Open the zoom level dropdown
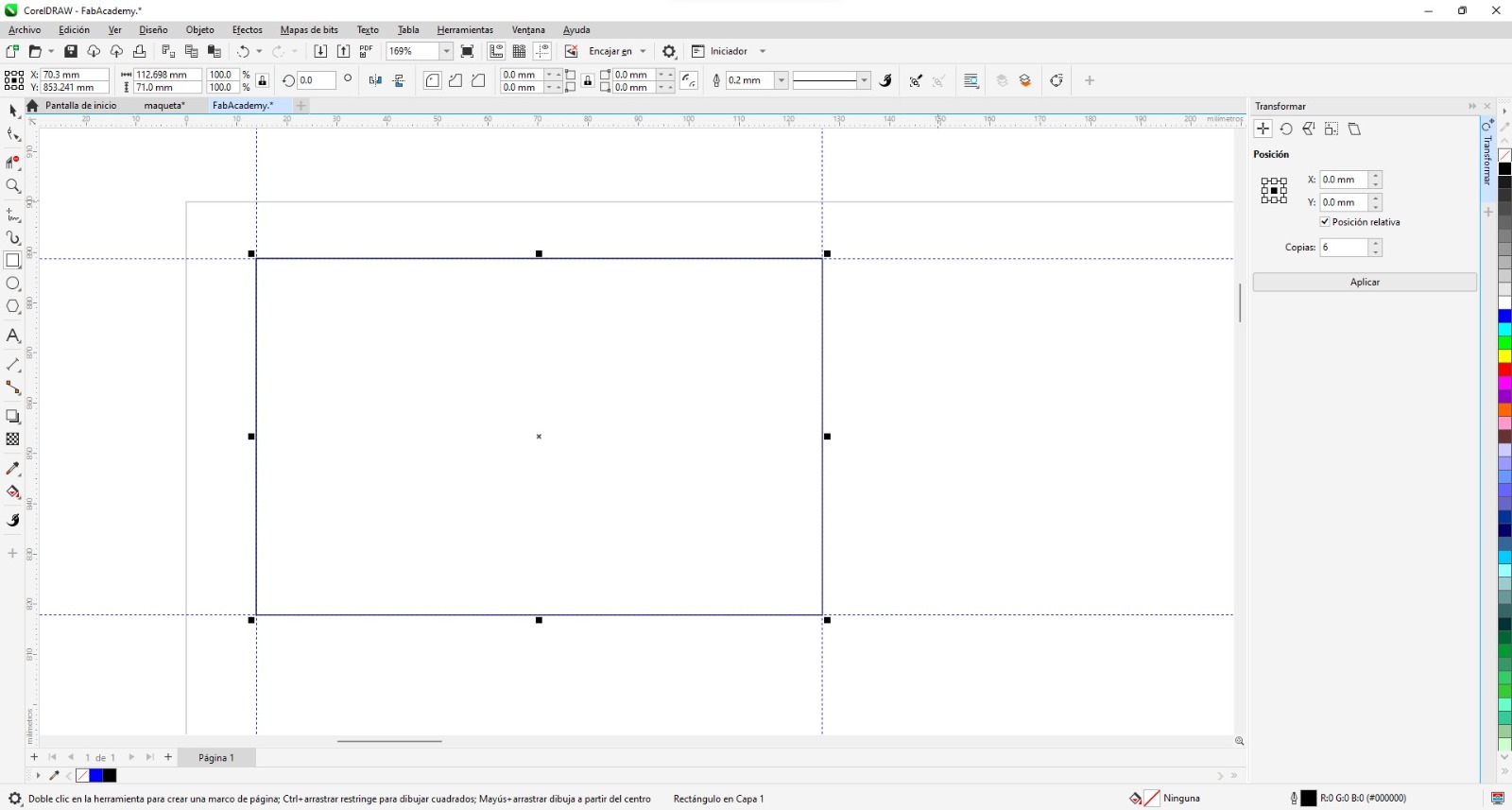The width and height of the screenshot is (1512, 810). click(x=446, y=51)
